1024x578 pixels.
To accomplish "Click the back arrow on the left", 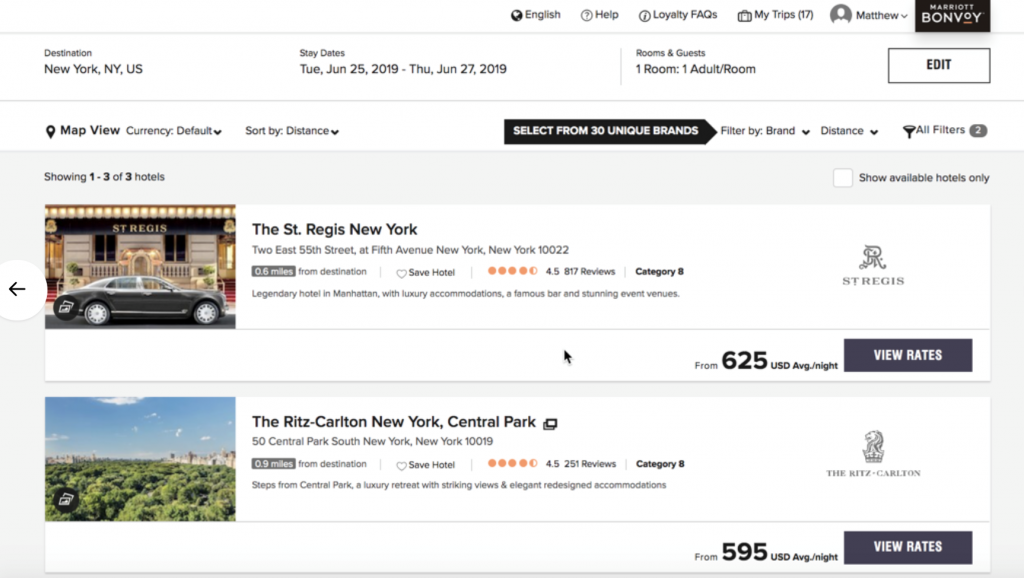I will (x=17, y=290).
